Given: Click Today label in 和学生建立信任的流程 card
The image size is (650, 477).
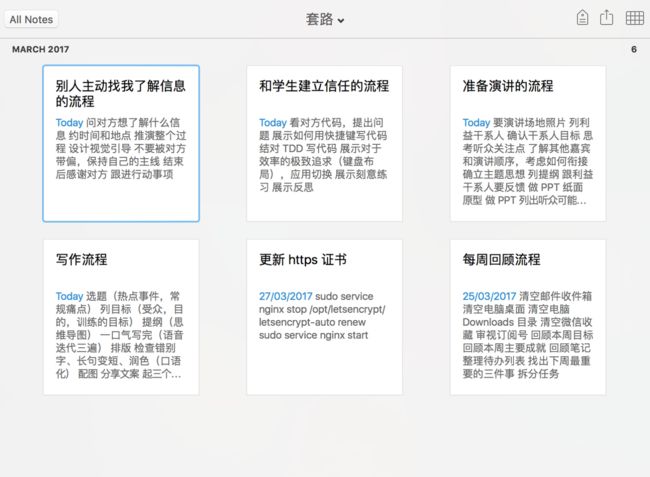Looking at the screenshot, I should [x=273, y=123].
